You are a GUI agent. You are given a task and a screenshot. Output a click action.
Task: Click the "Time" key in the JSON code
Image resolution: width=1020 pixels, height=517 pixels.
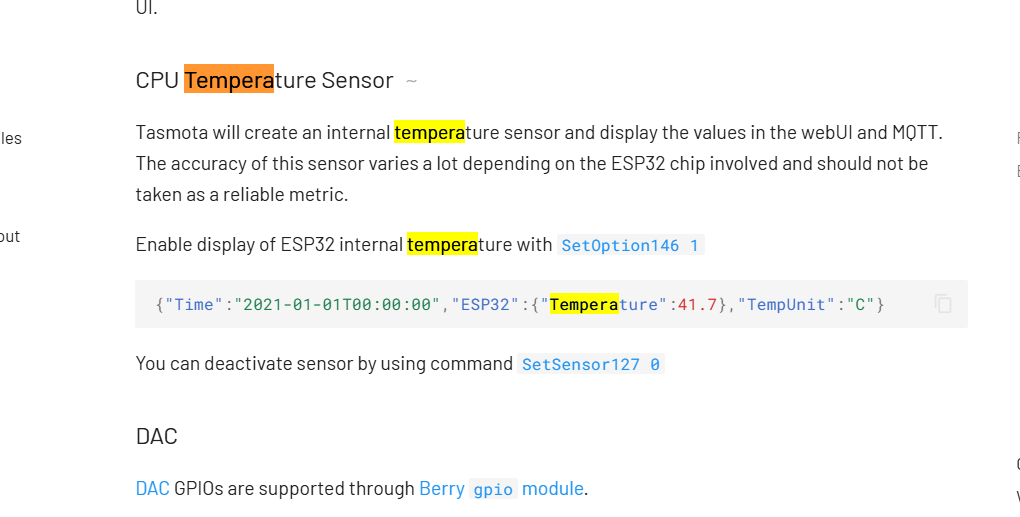(x=195, y=304)
